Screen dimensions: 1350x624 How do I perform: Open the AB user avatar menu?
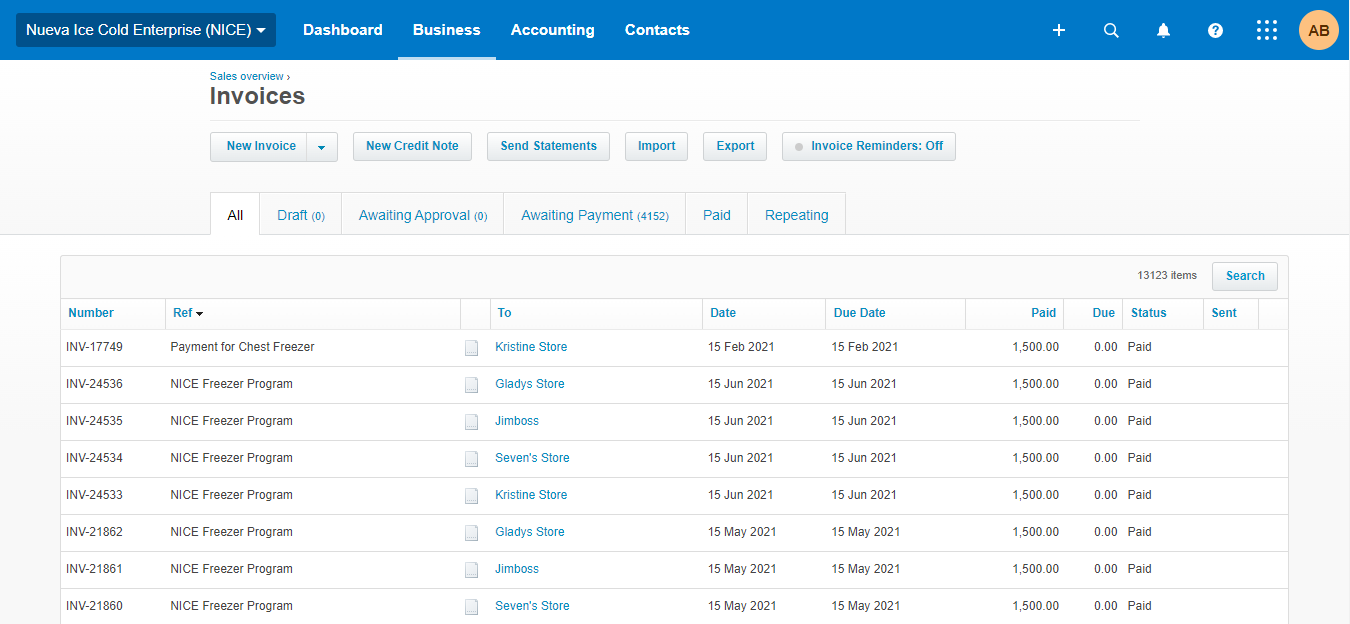1319,30
